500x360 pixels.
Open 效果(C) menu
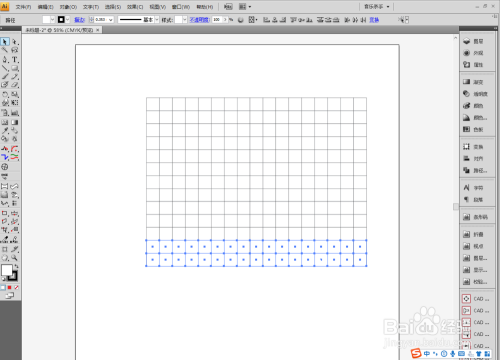pos(135,7)
